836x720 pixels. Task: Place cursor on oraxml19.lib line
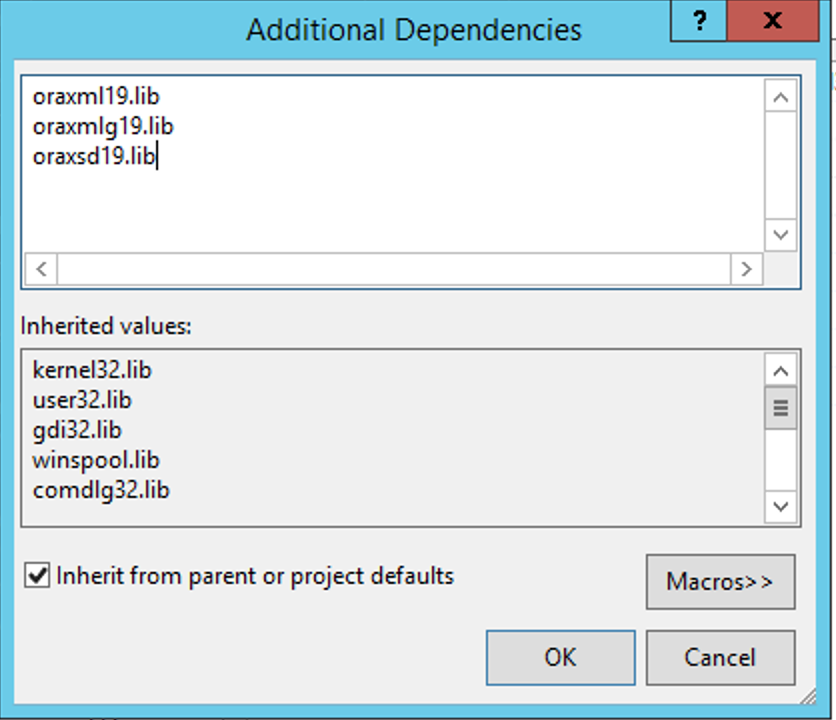click(96, 97)
